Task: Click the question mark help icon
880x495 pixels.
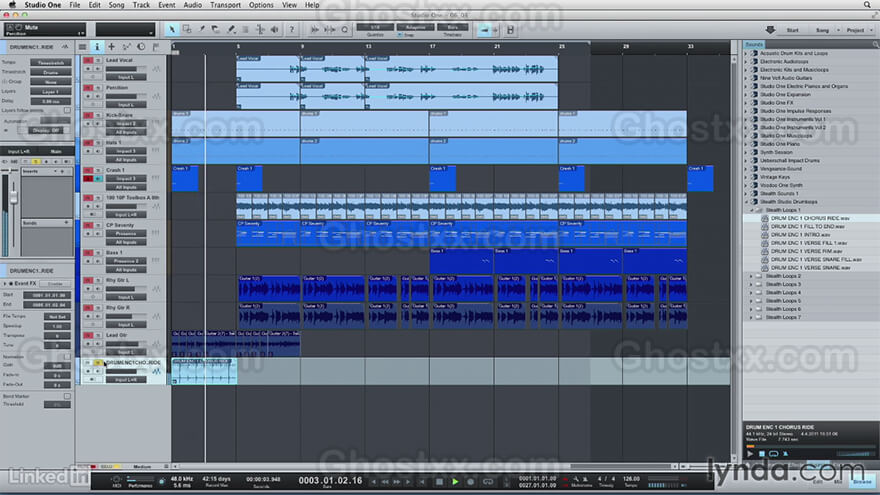Action: coord(291,30)
